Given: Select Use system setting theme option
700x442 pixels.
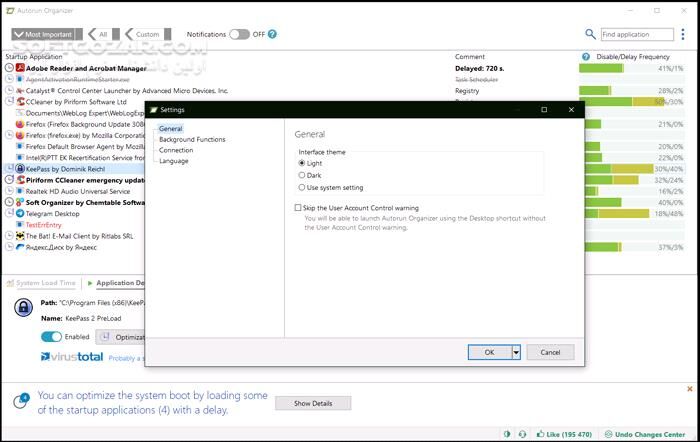Looking at the screenshot, I should tap(303, 187).
